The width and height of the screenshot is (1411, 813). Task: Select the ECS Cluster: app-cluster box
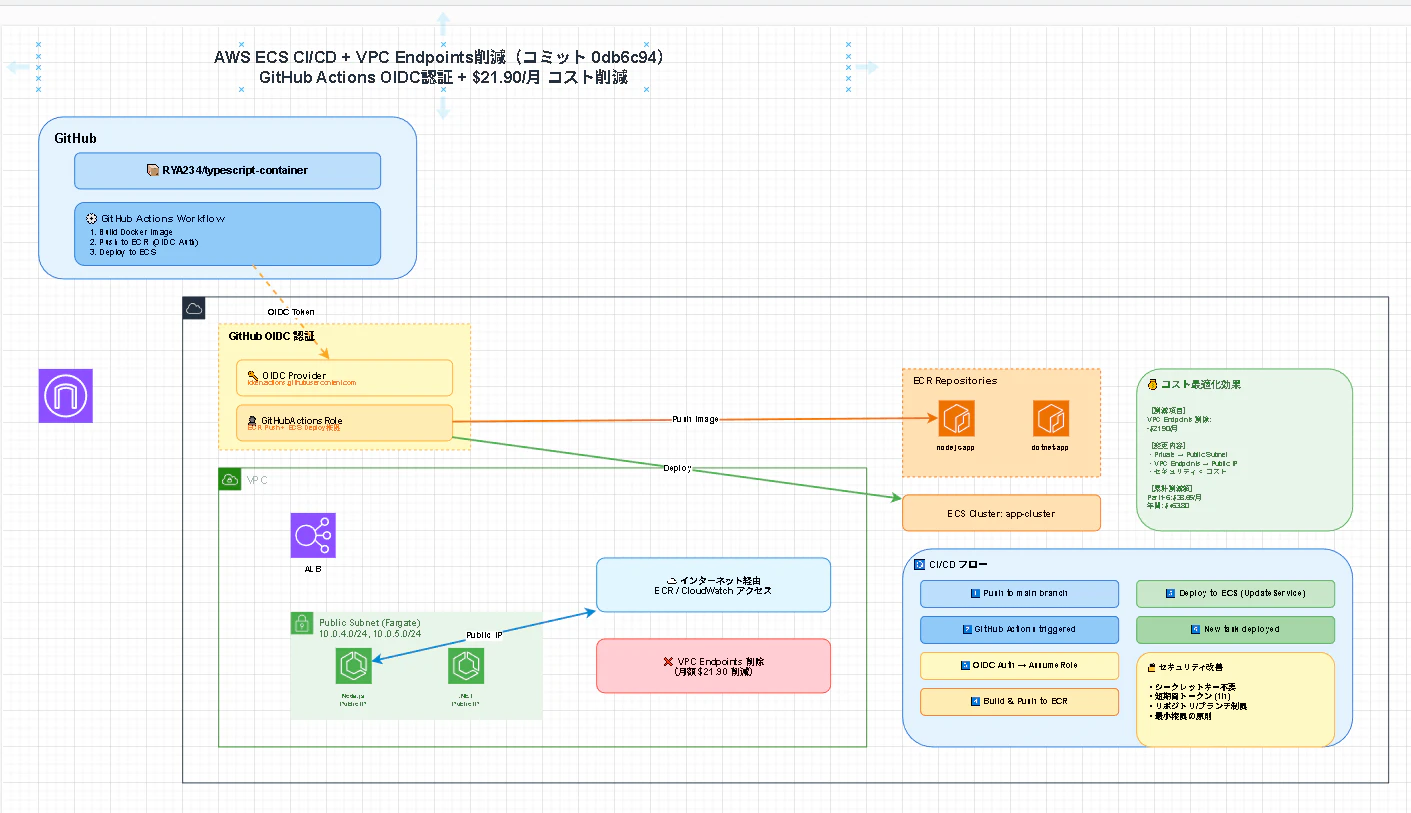point(1001,513)
